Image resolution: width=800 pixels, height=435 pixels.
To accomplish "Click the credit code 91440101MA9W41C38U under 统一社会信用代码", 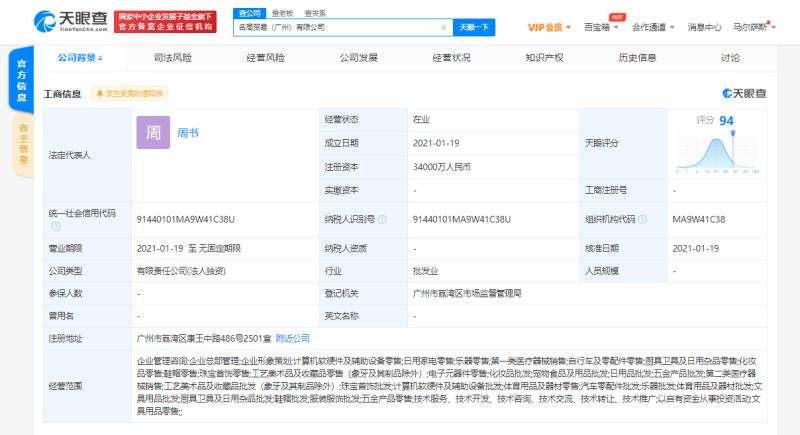I will 186,219.
